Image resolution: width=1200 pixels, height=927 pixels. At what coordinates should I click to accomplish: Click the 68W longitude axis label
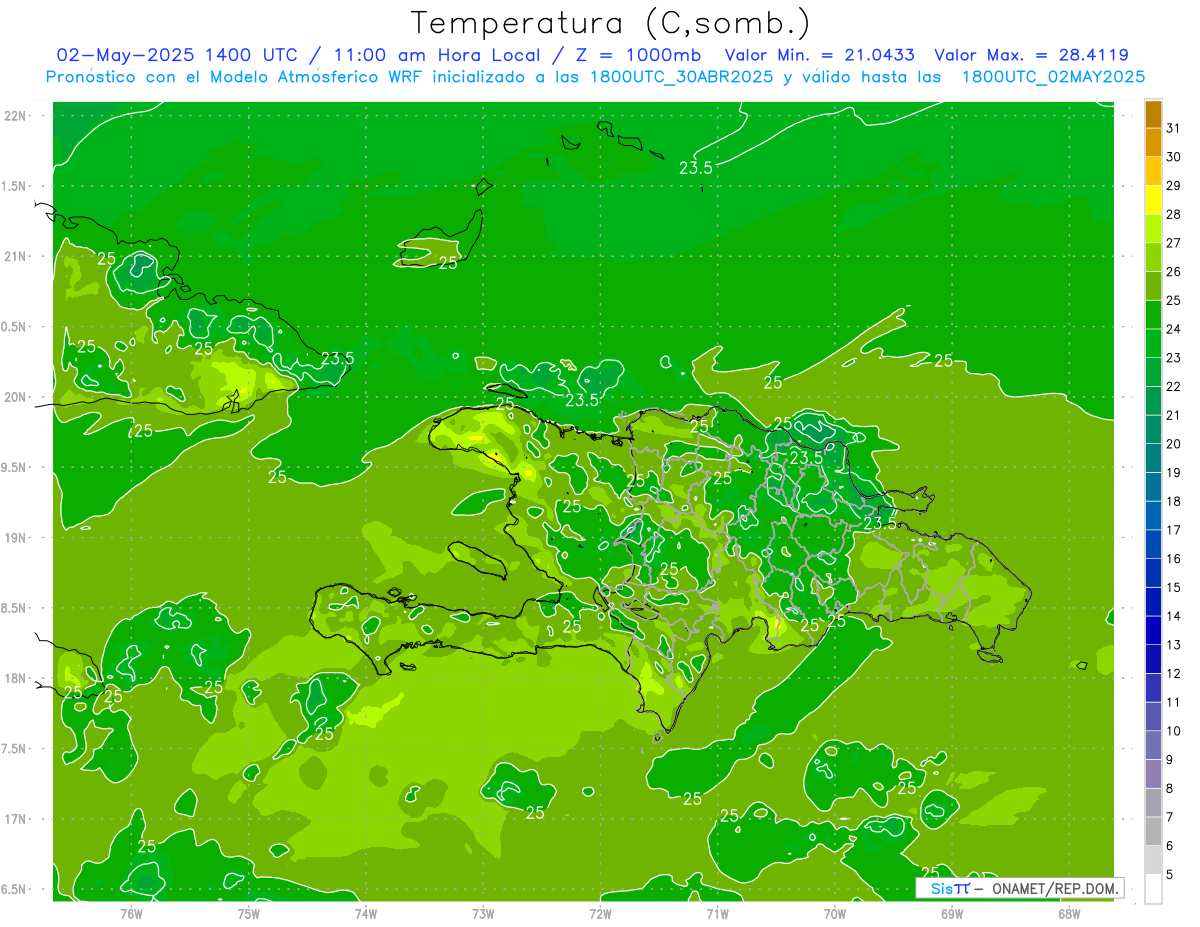[1069, 913]
